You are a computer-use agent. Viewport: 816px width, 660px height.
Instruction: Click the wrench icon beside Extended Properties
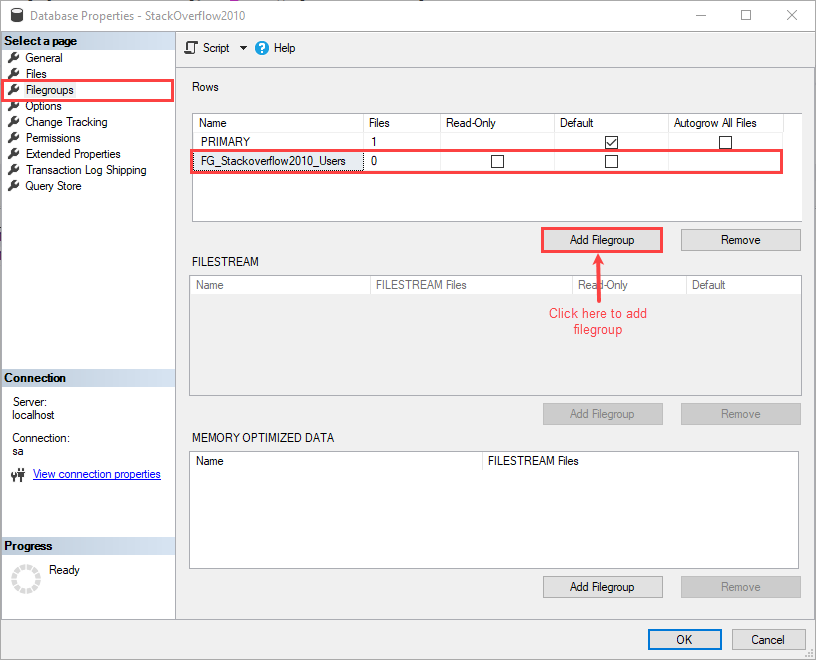point(14,154)
